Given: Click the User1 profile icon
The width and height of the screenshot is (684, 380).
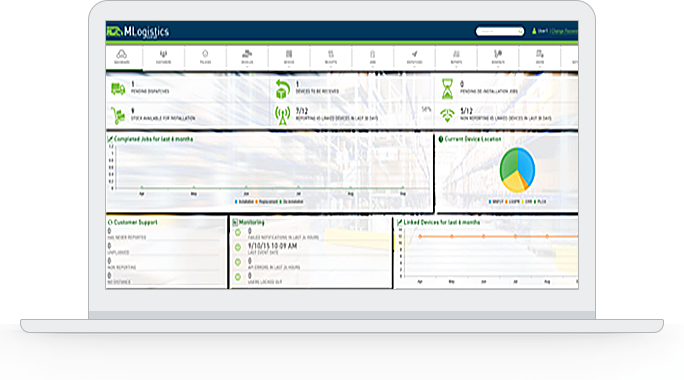Looking at the screenshot, I should (x=534, y=31).
